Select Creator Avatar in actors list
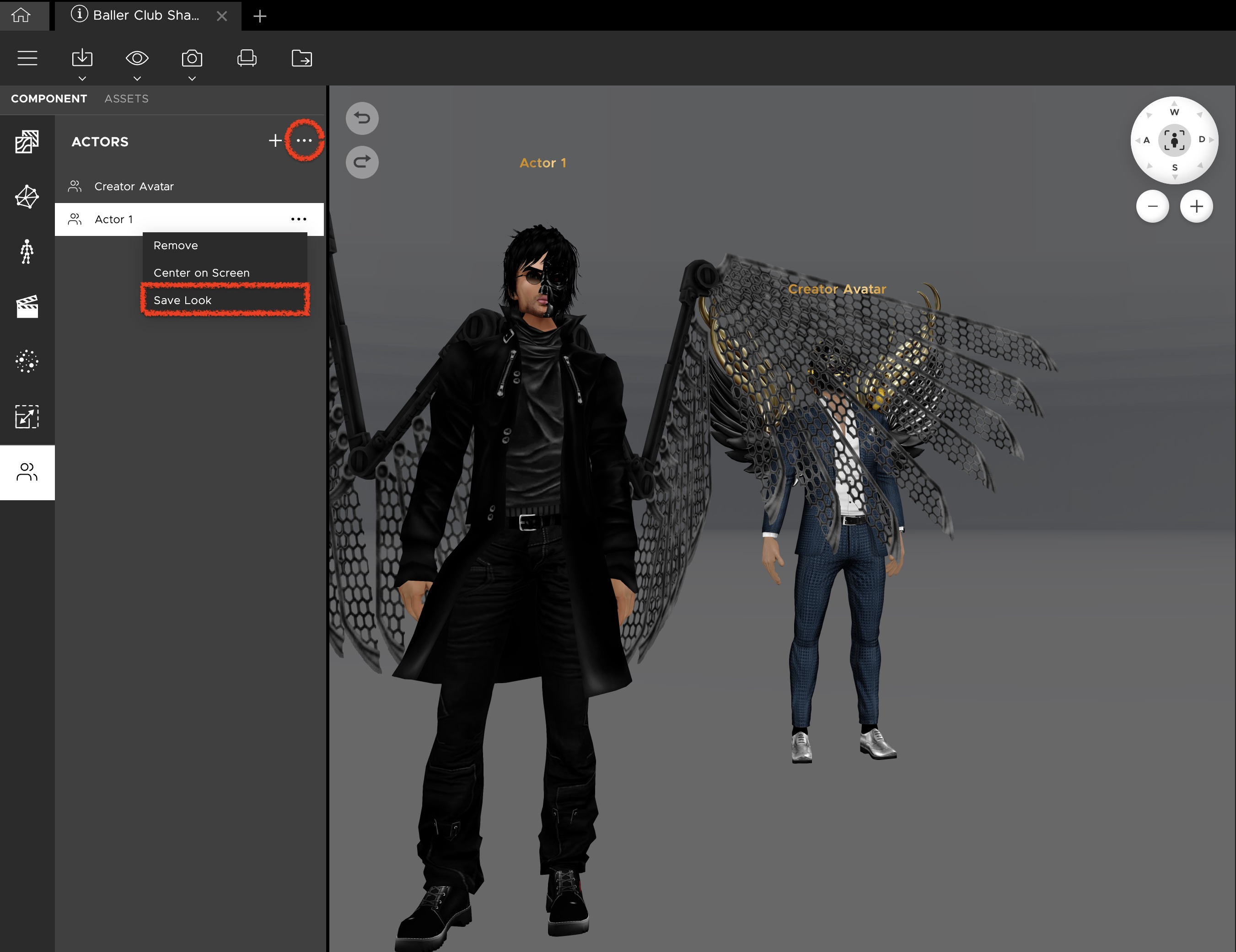The width and height of the screenshot is (1236, 952). click(x=134, y=187)
